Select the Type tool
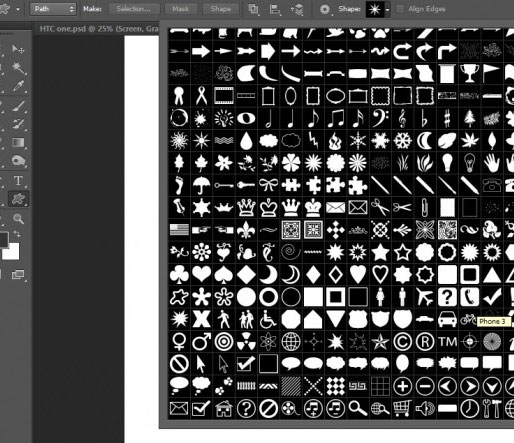 click(18, 181)
